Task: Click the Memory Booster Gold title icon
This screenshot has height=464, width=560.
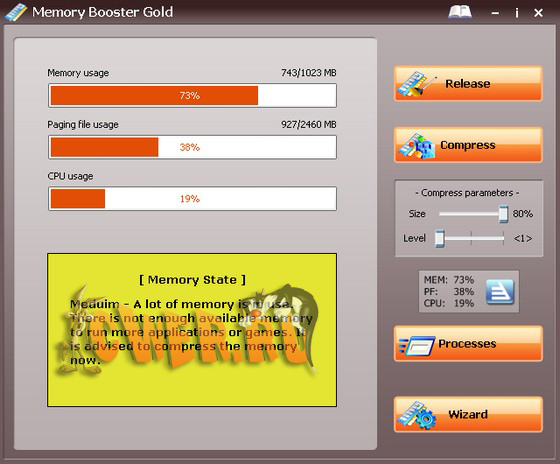Action: tap(16, 12)
